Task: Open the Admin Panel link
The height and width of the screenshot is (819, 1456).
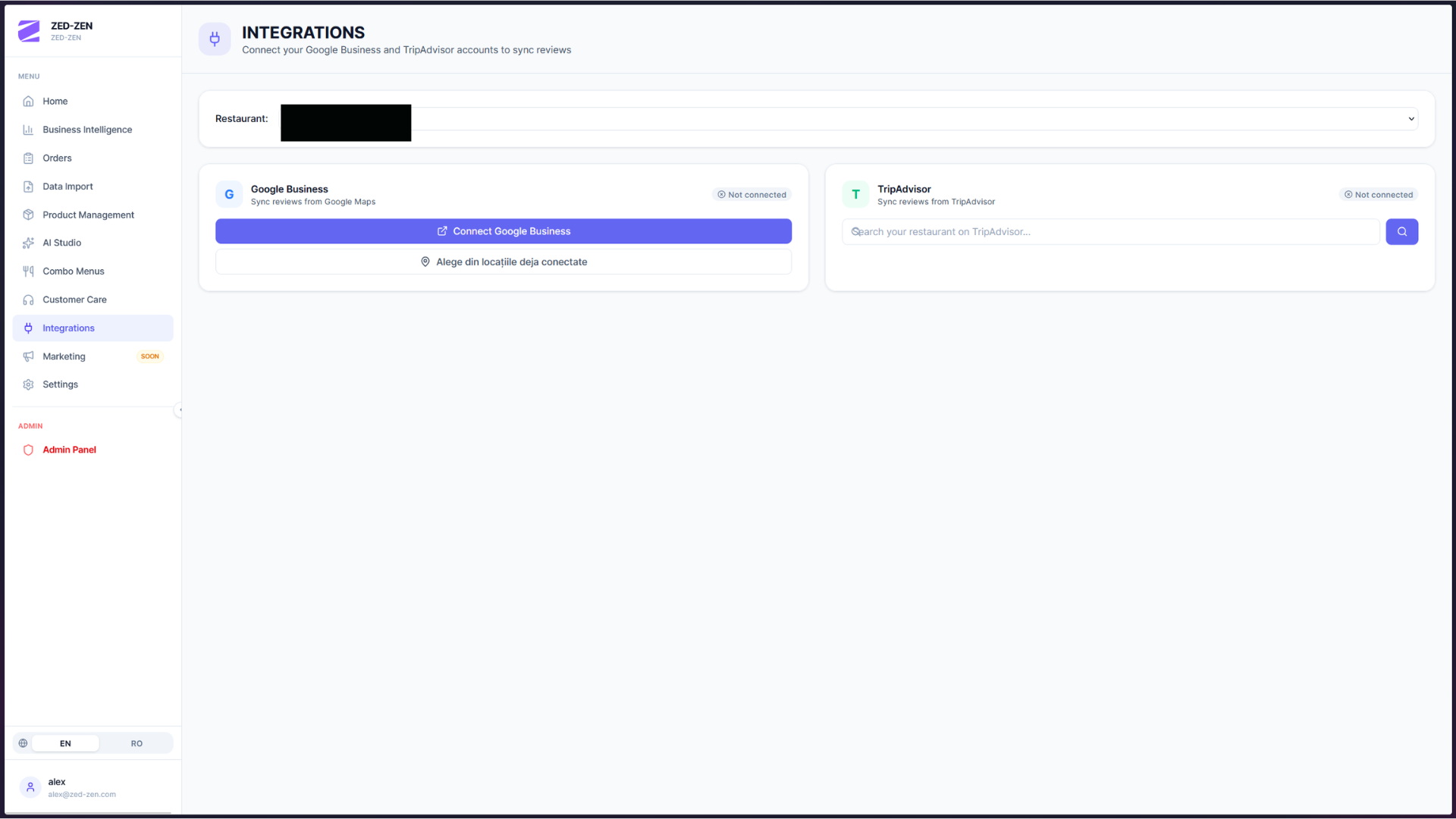Action: pyautogui.click(x=93, y=450)
